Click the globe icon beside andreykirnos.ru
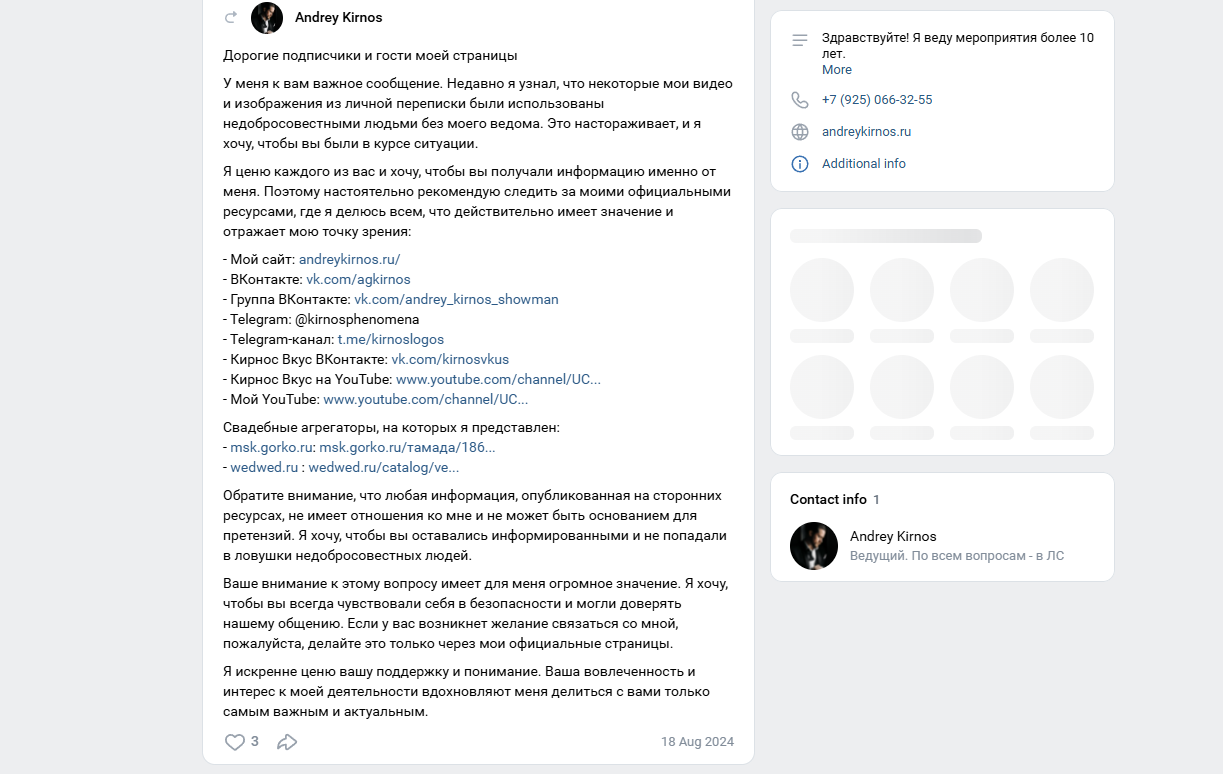This screenshot has height=774, width=1223. (799, 131)
